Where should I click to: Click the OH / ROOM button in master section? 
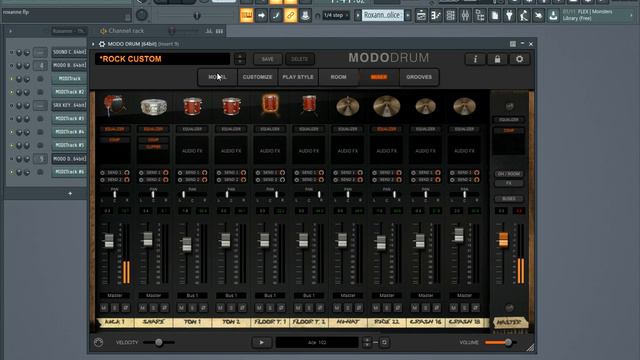[509, 174]
